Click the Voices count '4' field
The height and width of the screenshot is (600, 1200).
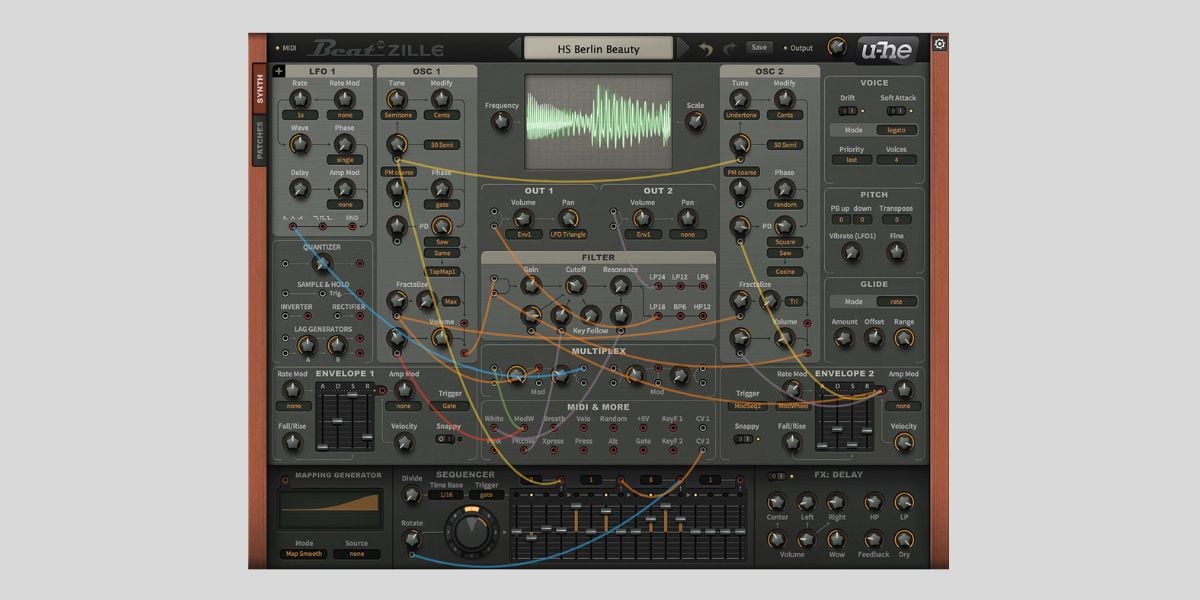coord(897,160)
